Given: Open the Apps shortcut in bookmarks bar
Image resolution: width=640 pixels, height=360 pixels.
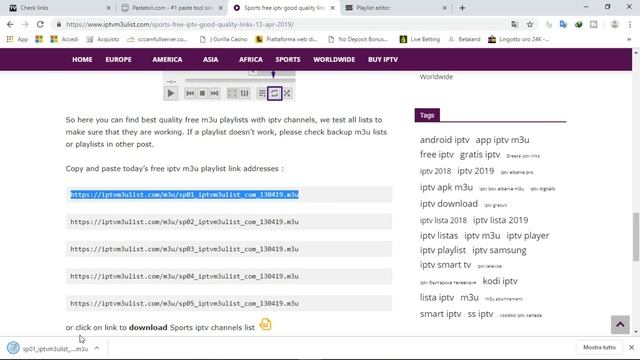Looking at the screenshot, I should pyautogui.click(x=17, y=39).
